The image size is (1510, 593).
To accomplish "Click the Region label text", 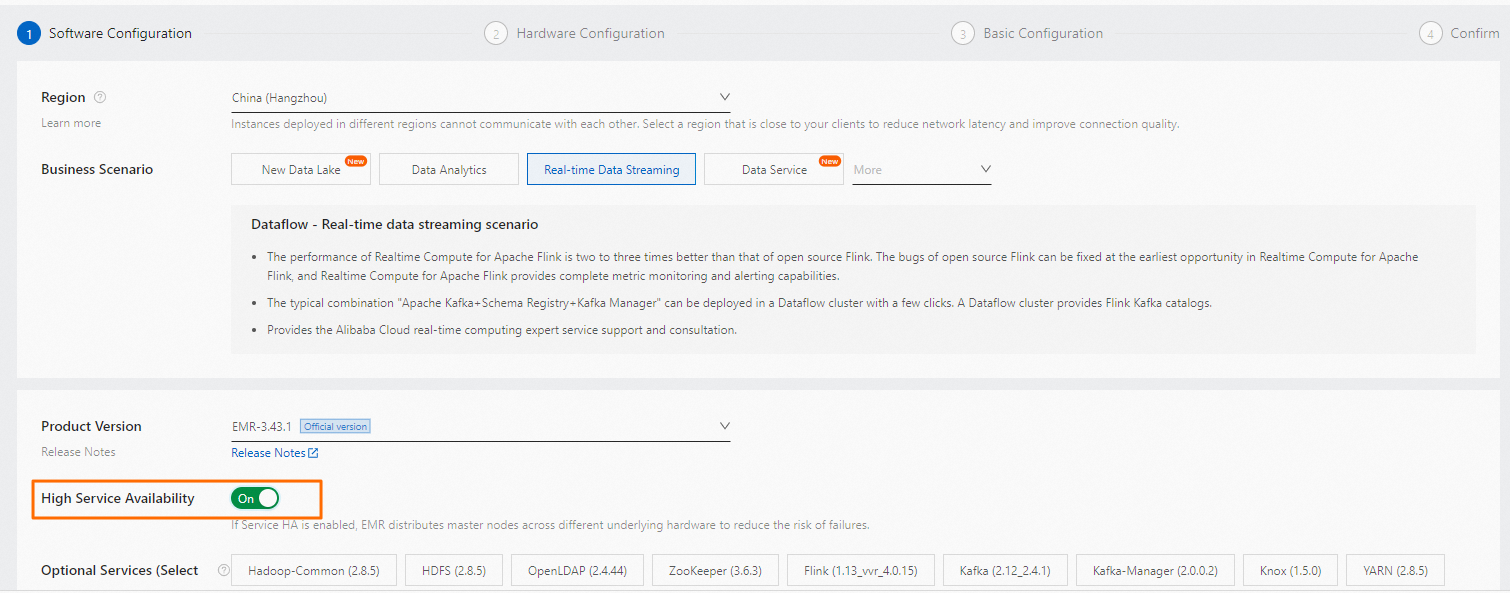I will pos(63,98).
